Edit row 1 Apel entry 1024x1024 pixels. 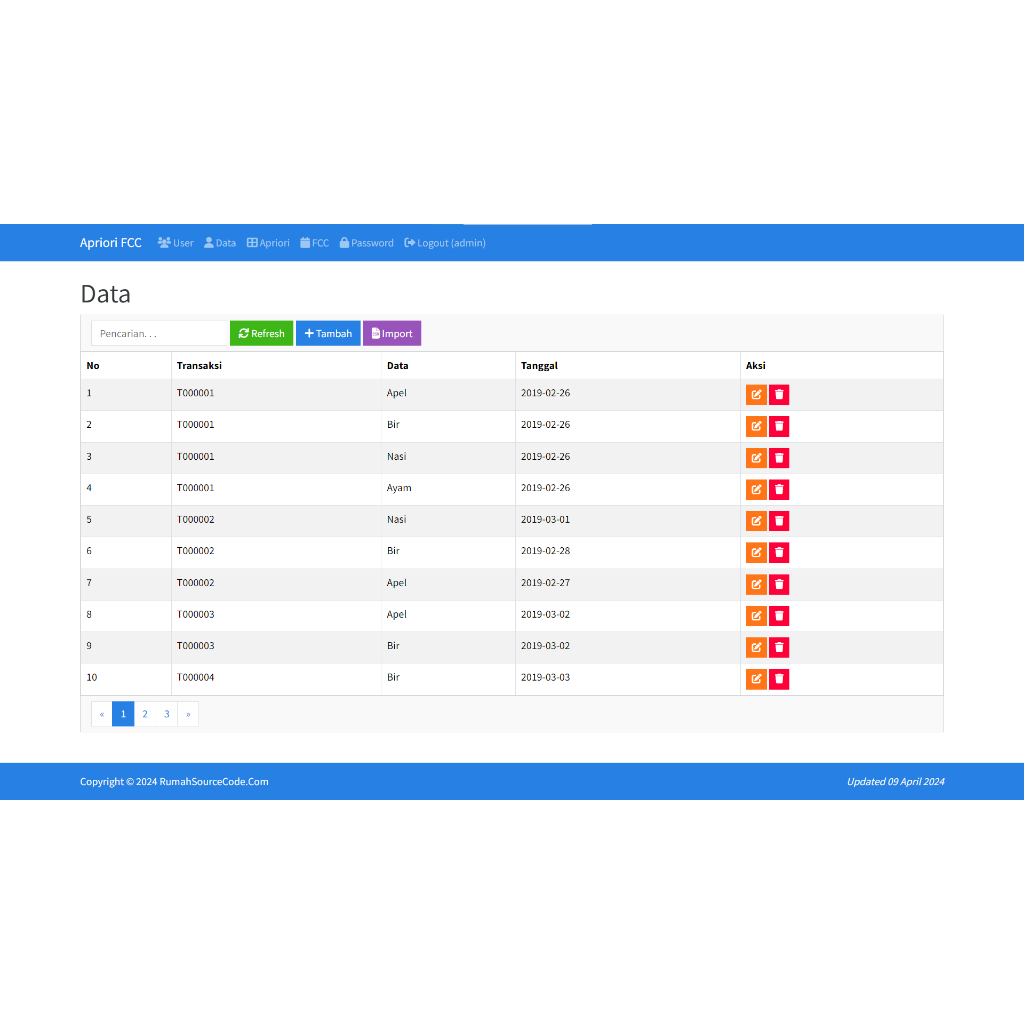(756, 394)
